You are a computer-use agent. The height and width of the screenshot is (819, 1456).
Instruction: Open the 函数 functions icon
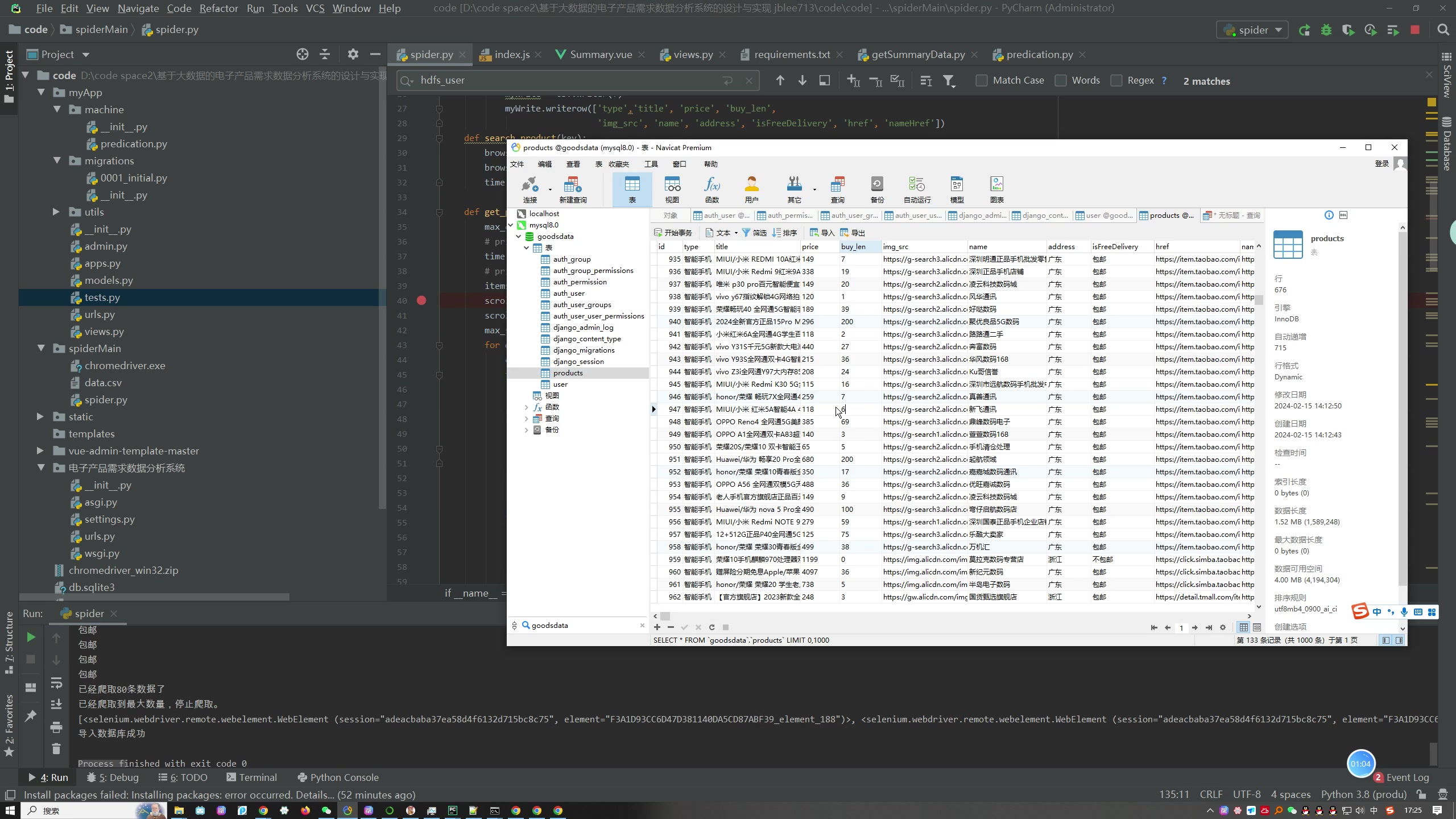(712, 189)
